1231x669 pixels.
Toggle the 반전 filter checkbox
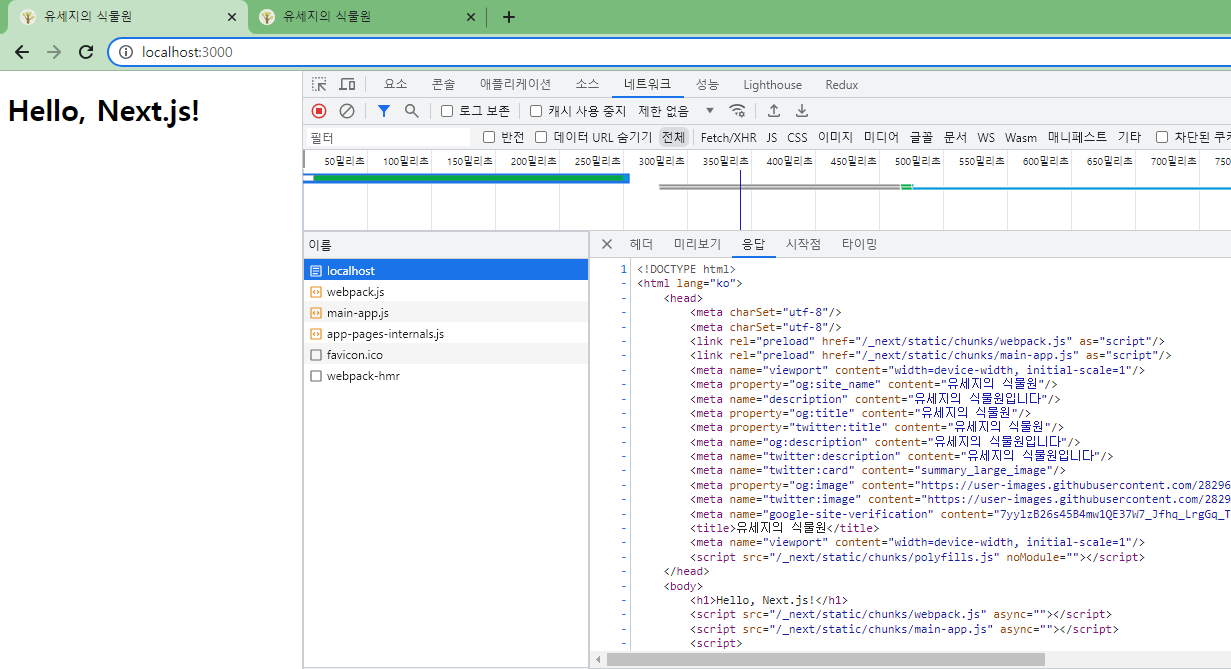click(x=489, y=137)
